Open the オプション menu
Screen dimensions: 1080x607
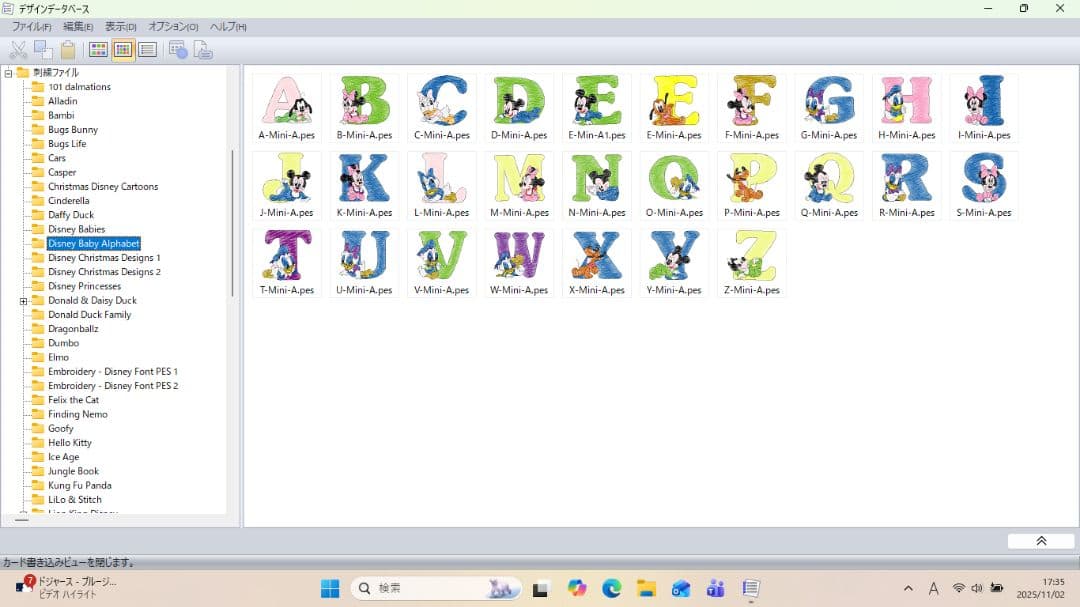173,26
